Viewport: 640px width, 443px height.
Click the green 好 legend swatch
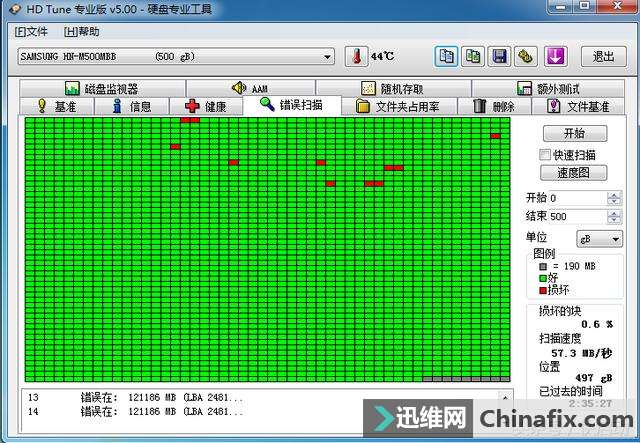point(542,278)
